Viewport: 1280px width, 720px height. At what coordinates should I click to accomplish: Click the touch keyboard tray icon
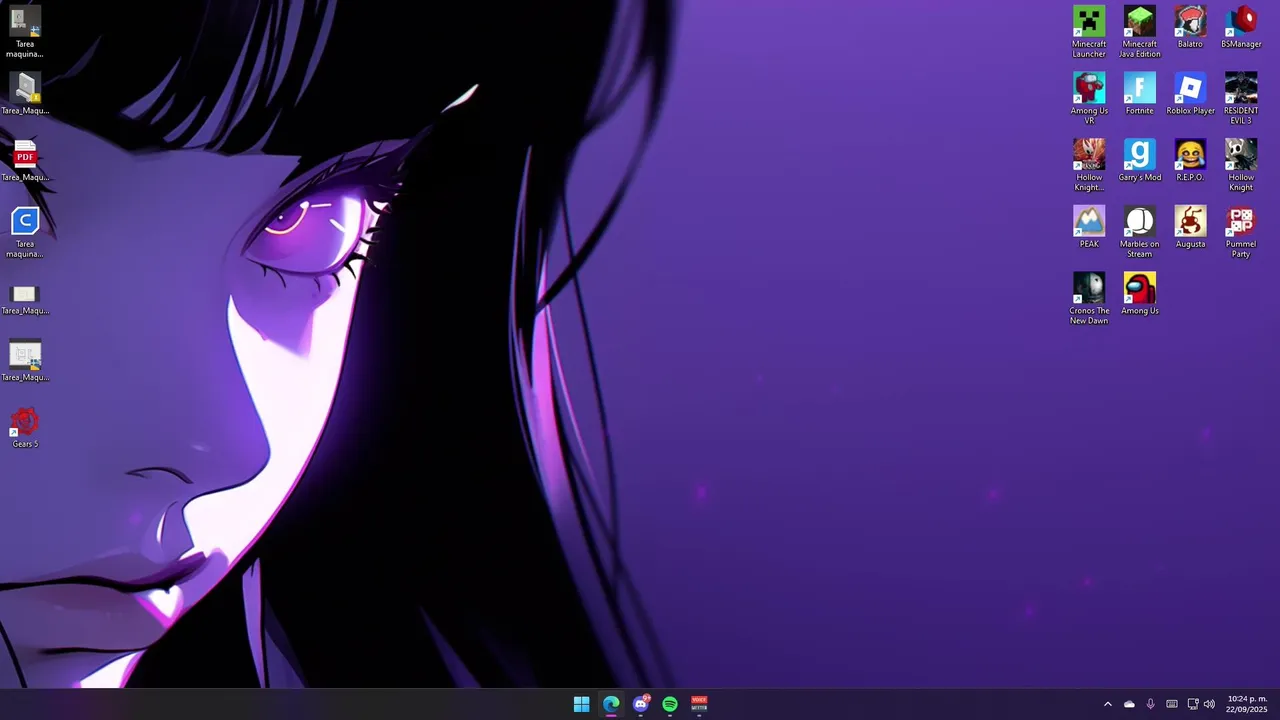[1172, 704]
